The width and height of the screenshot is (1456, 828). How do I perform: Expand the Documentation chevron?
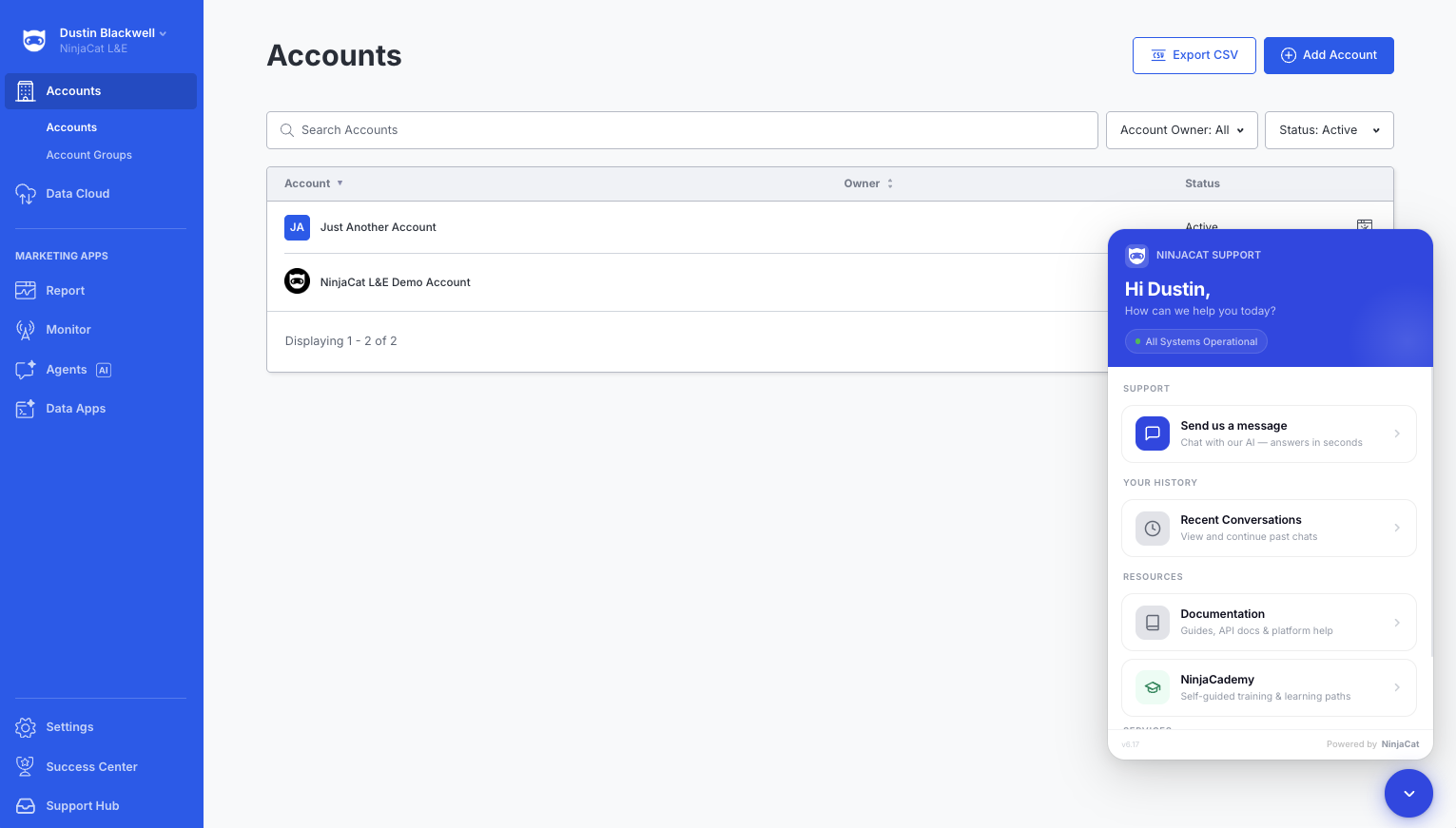coord(1397,622)
